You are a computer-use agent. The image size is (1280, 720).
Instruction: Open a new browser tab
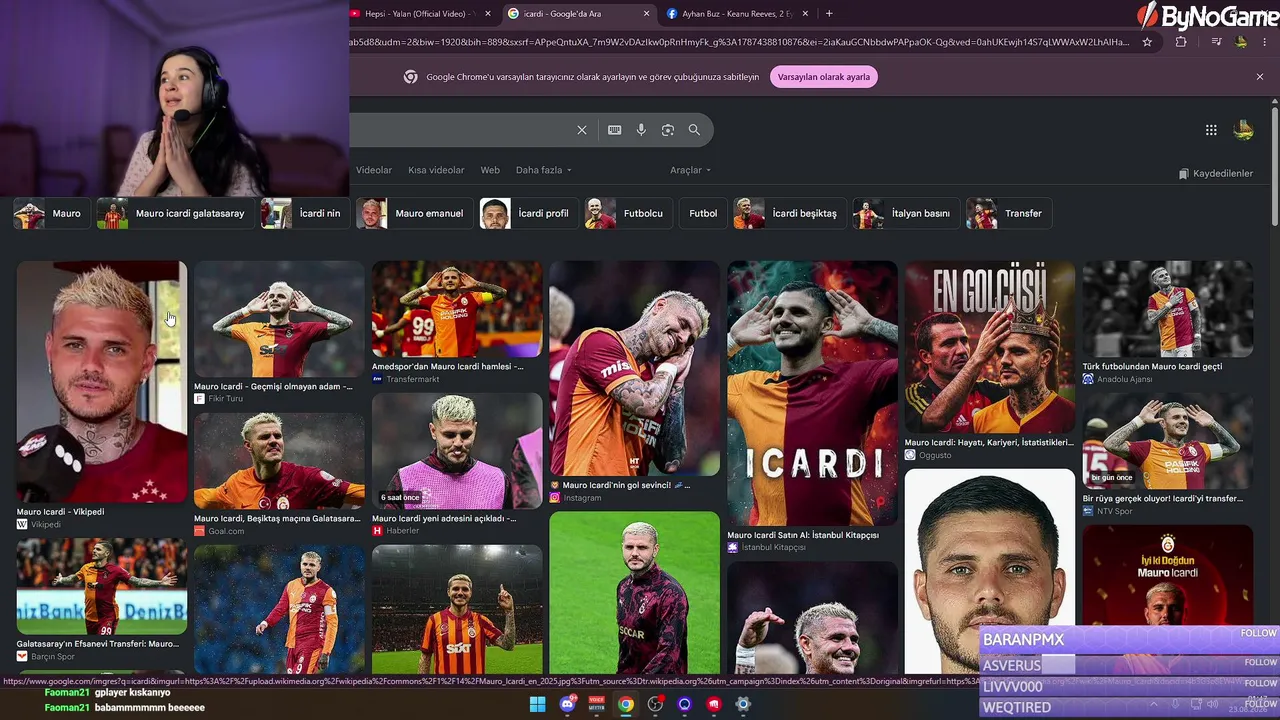click(829, 14)
